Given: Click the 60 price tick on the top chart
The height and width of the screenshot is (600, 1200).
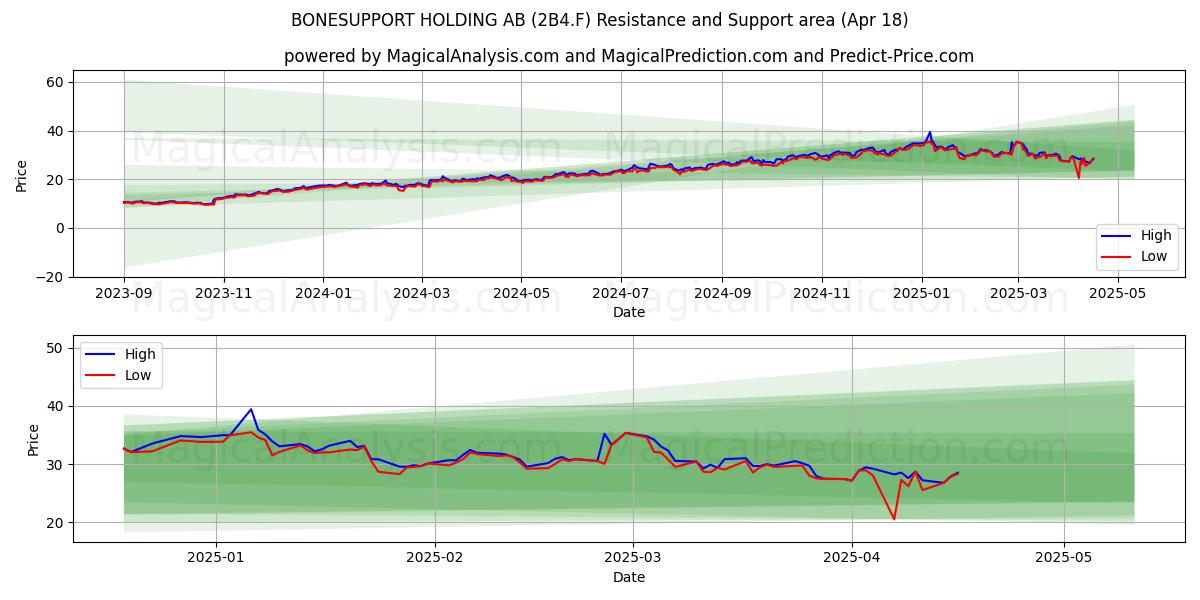Looking at the screenshot, I should [56, 82].
